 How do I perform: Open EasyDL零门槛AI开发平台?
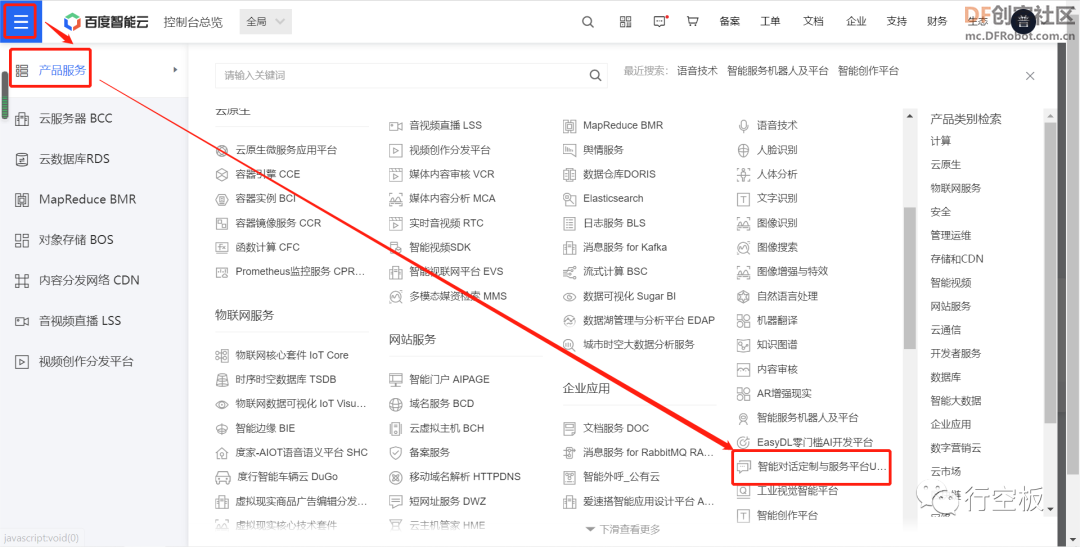pyautogui.click(x=814, y=442)
